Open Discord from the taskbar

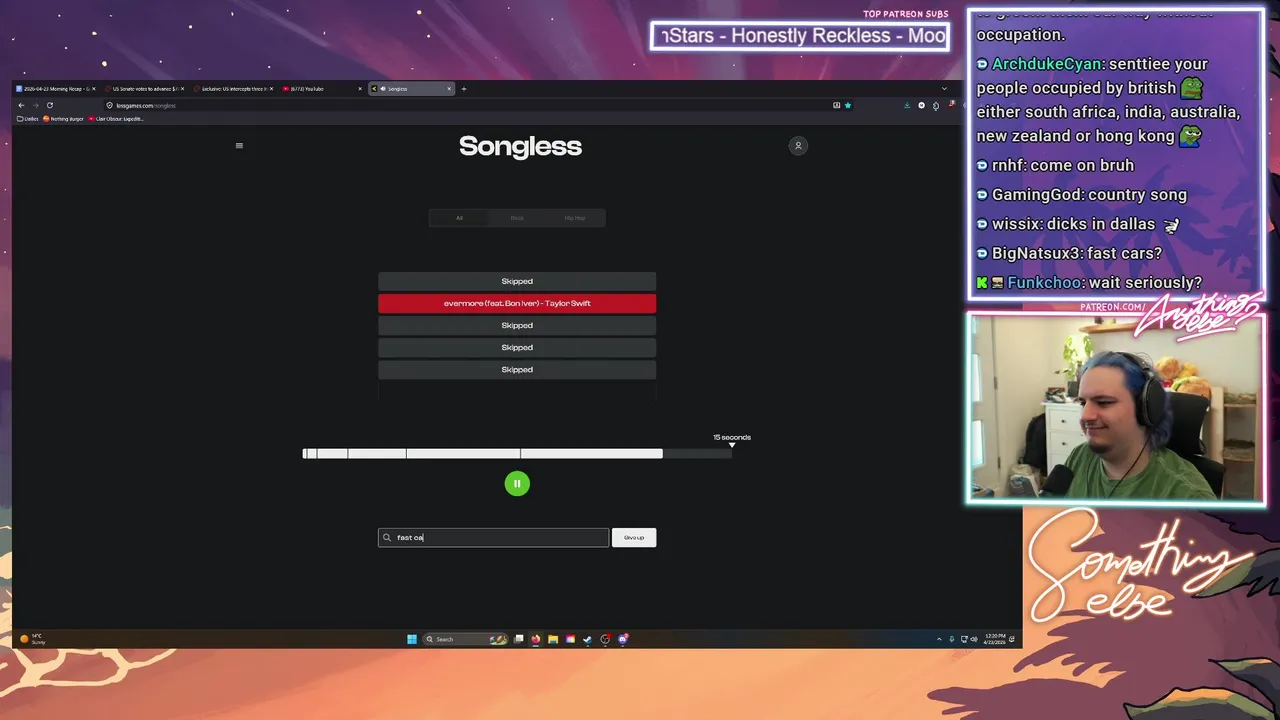click(x=622, y=639)
